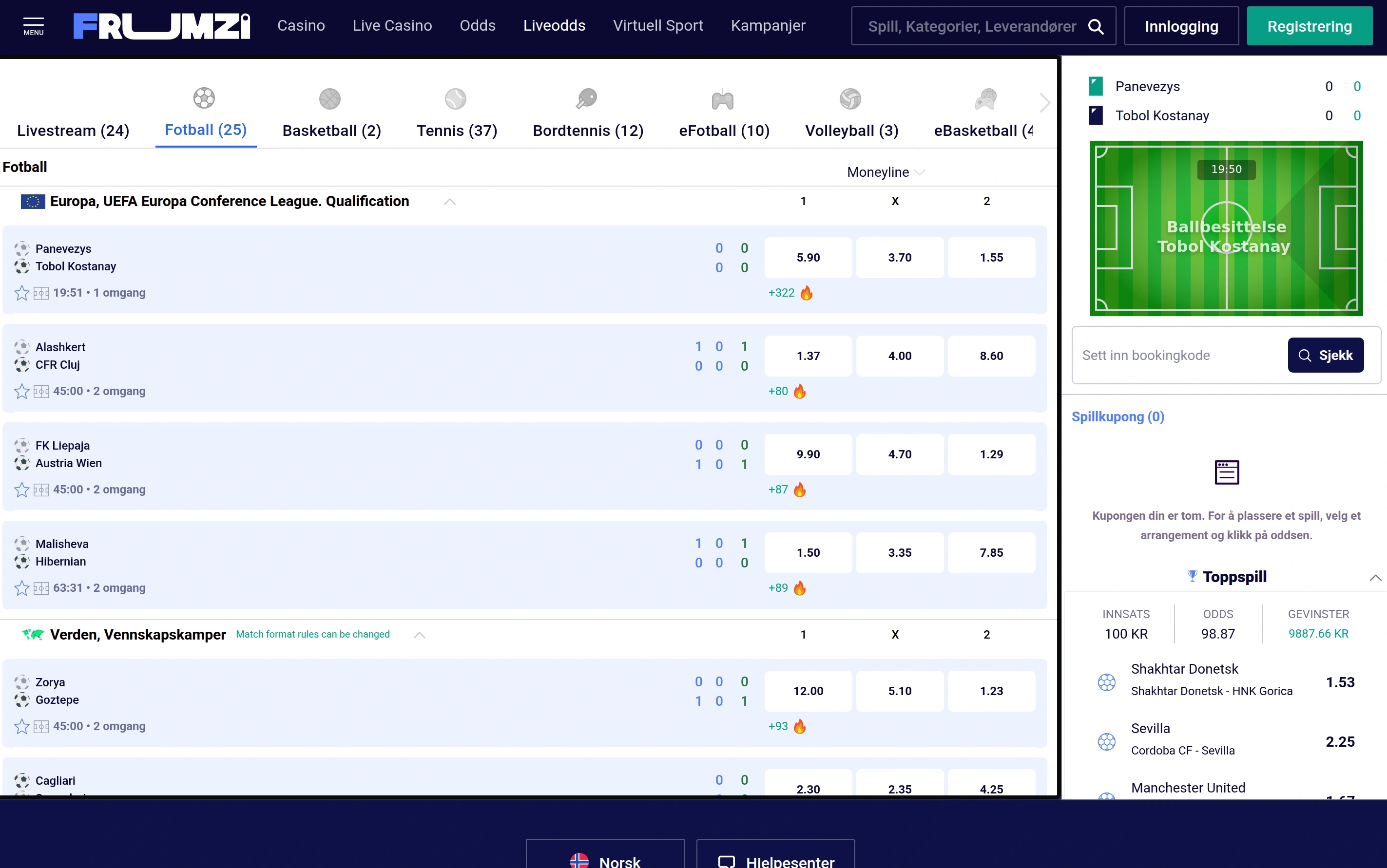1387x868 pixels.
Task: Bet on Austria Wien win at 1.29
Action: pos(991,454)
